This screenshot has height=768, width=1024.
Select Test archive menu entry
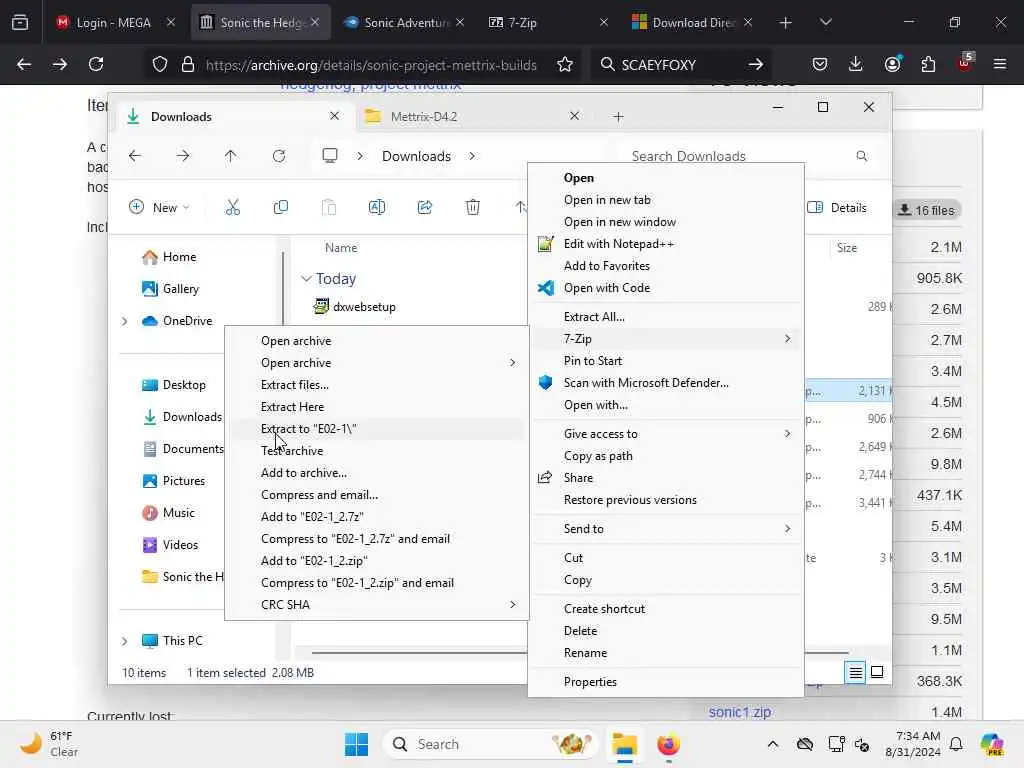click(376, 451)
